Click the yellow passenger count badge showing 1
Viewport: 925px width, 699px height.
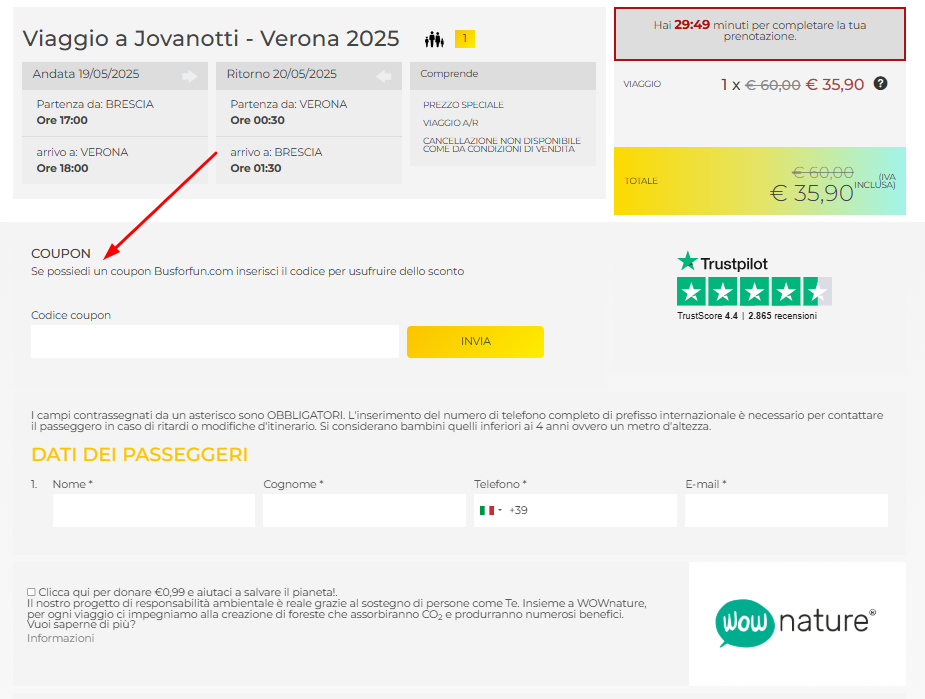465,38
